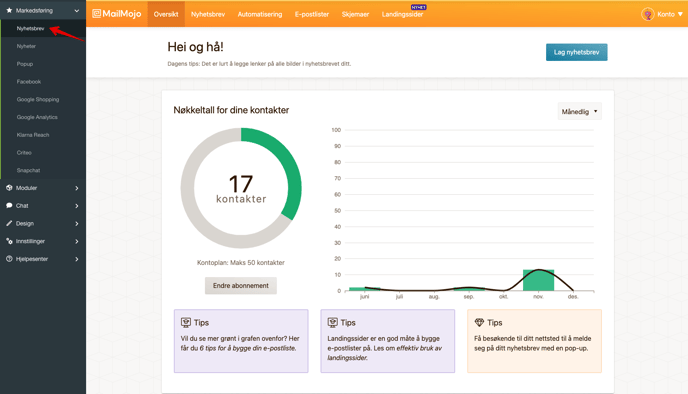The height and width of the screenshot is (394, 688).
Task: Click the Innstillinger gears icon
Action: 9,241
